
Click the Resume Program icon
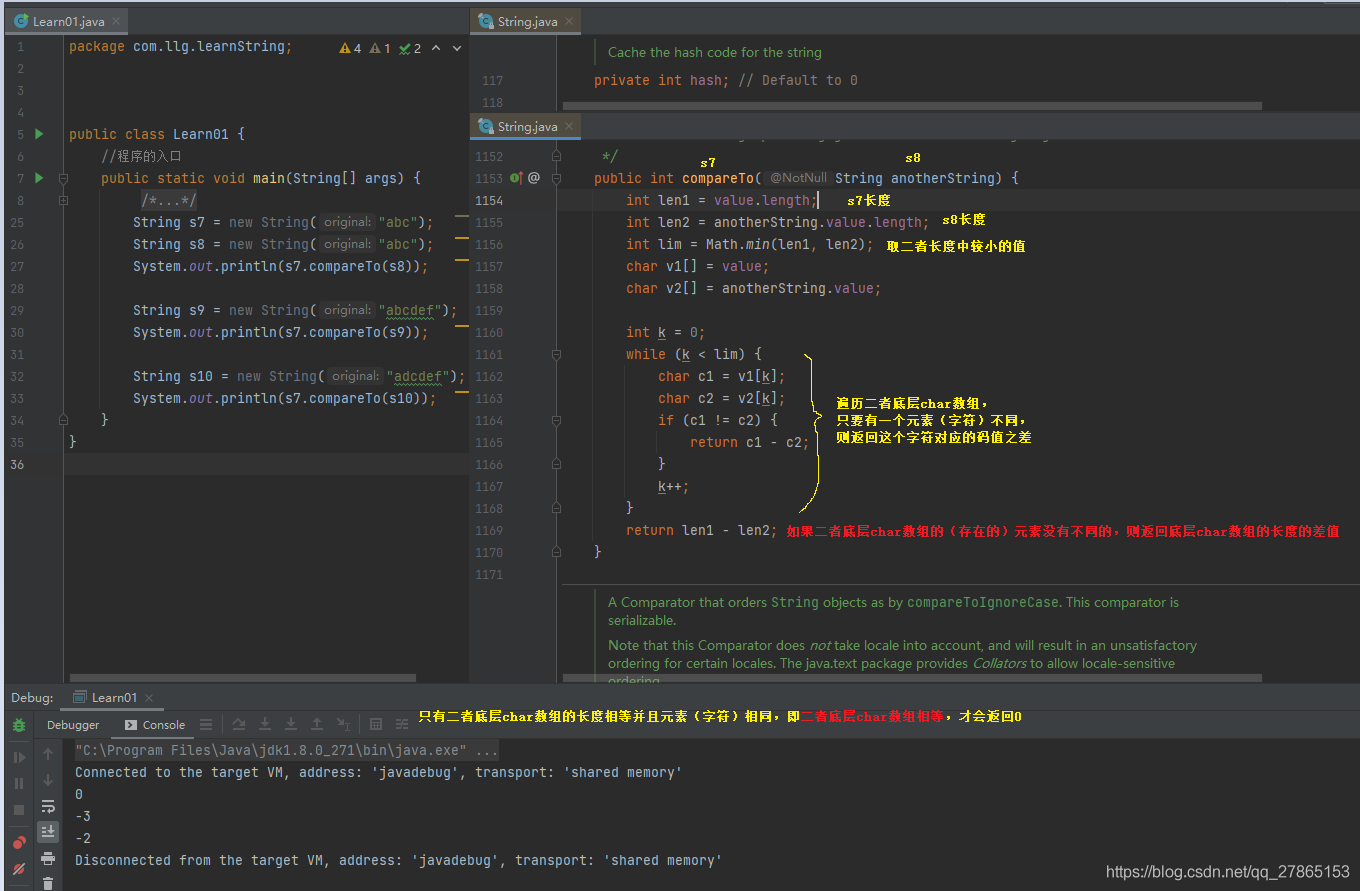point(19,758)
